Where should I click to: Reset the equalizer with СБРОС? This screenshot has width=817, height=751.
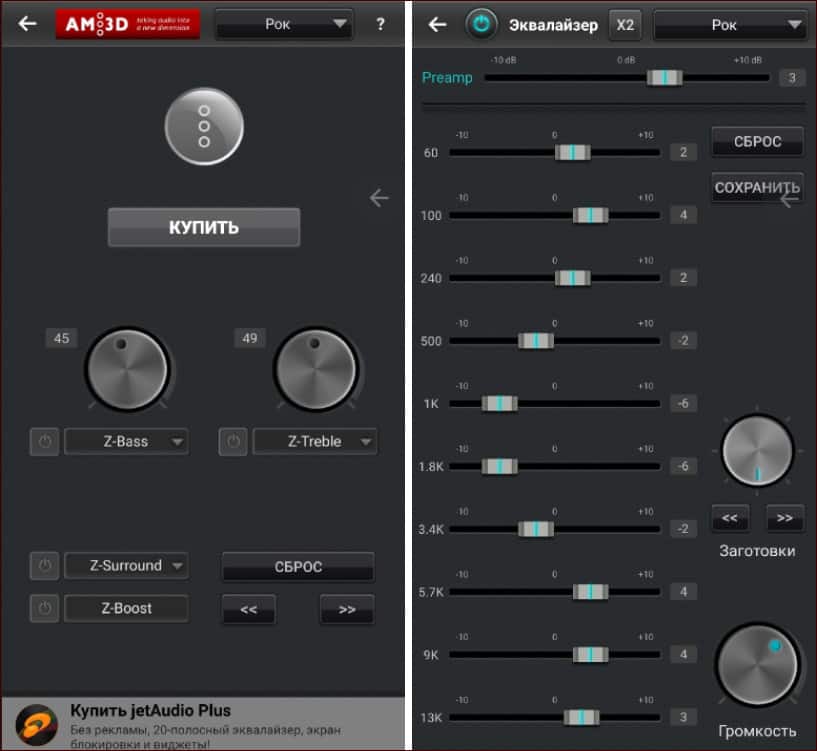tap(757, 141)
